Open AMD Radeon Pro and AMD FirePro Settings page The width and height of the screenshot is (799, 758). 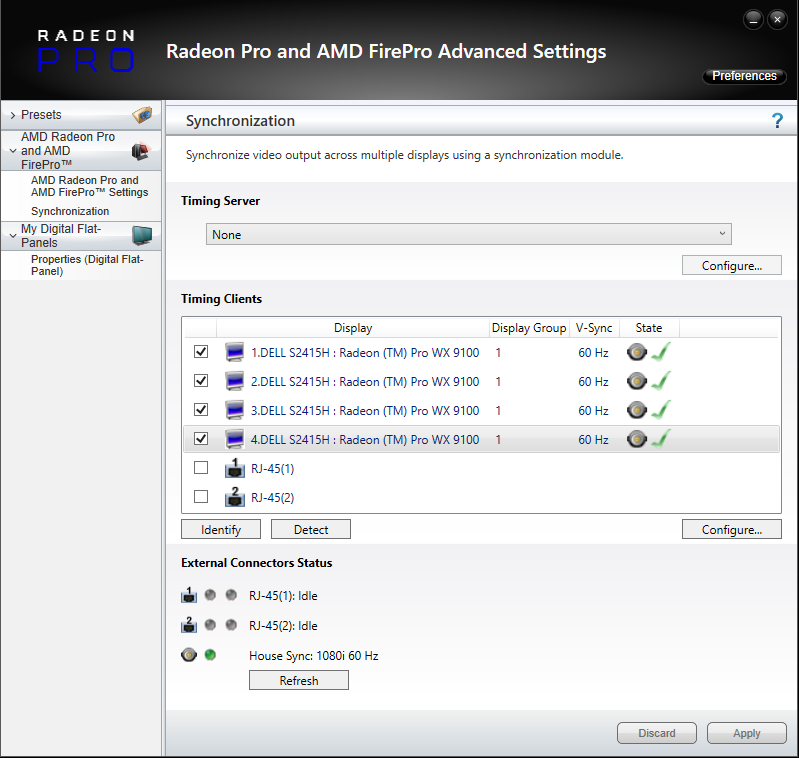tap(90, 186)
